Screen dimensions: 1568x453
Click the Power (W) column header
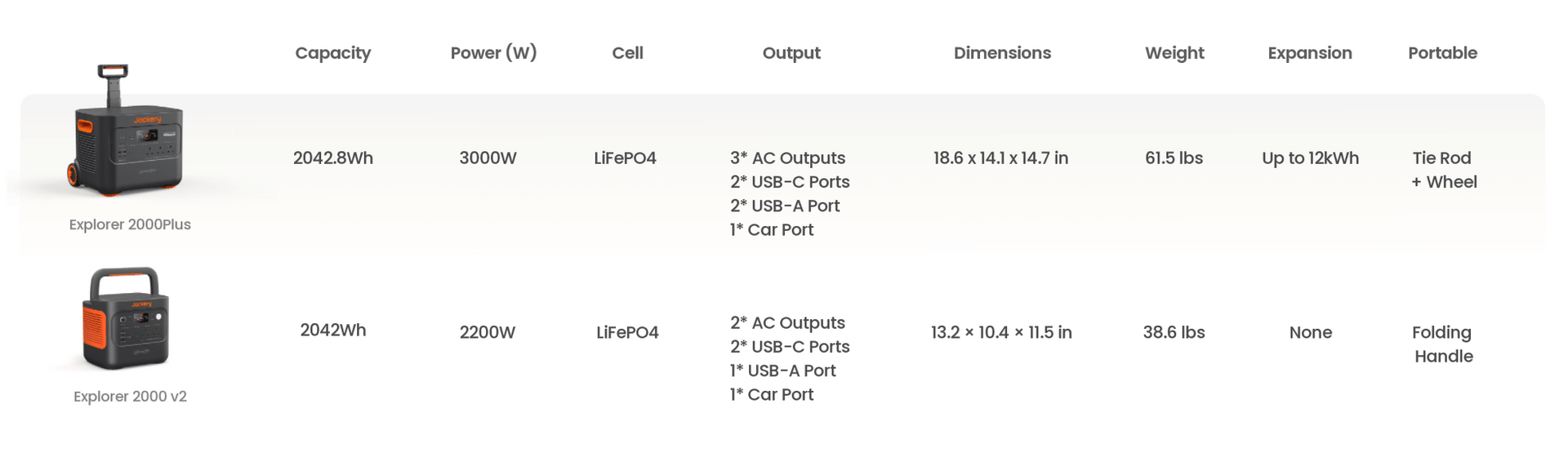tap(493, 53)
